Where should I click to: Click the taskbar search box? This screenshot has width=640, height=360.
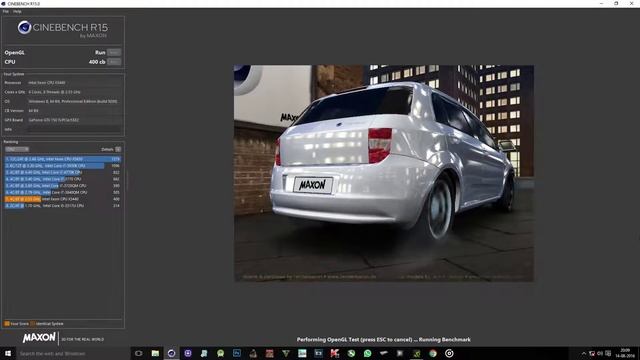point(73,353)
